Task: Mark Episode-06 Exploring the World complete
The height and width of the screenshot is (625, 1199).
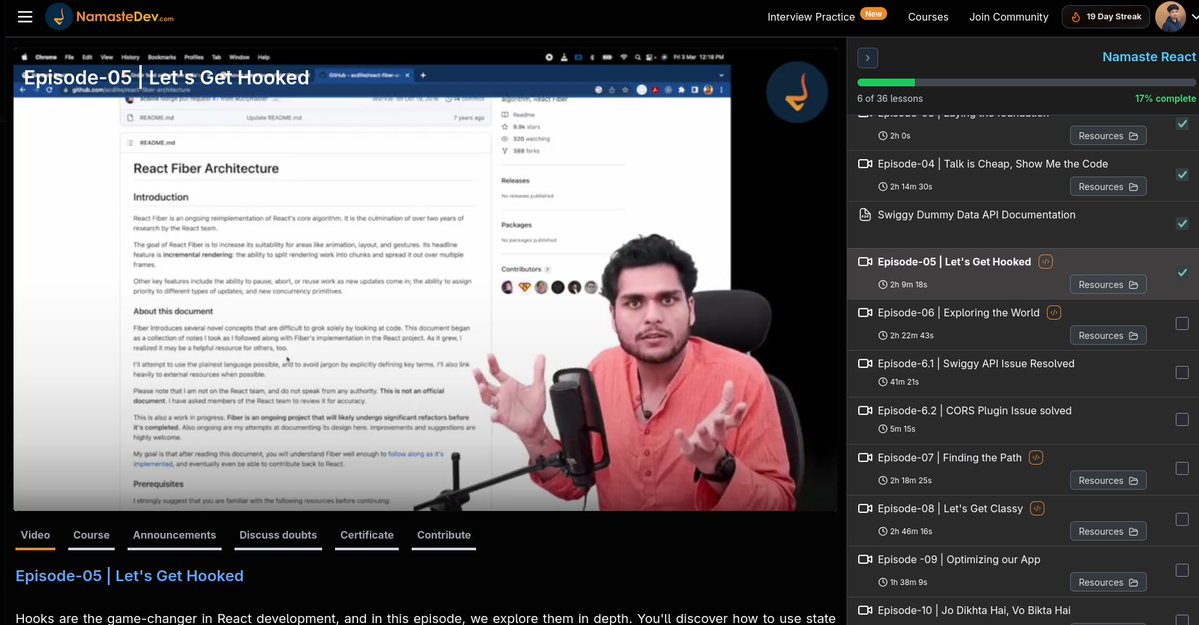Action: point(1182,324)
